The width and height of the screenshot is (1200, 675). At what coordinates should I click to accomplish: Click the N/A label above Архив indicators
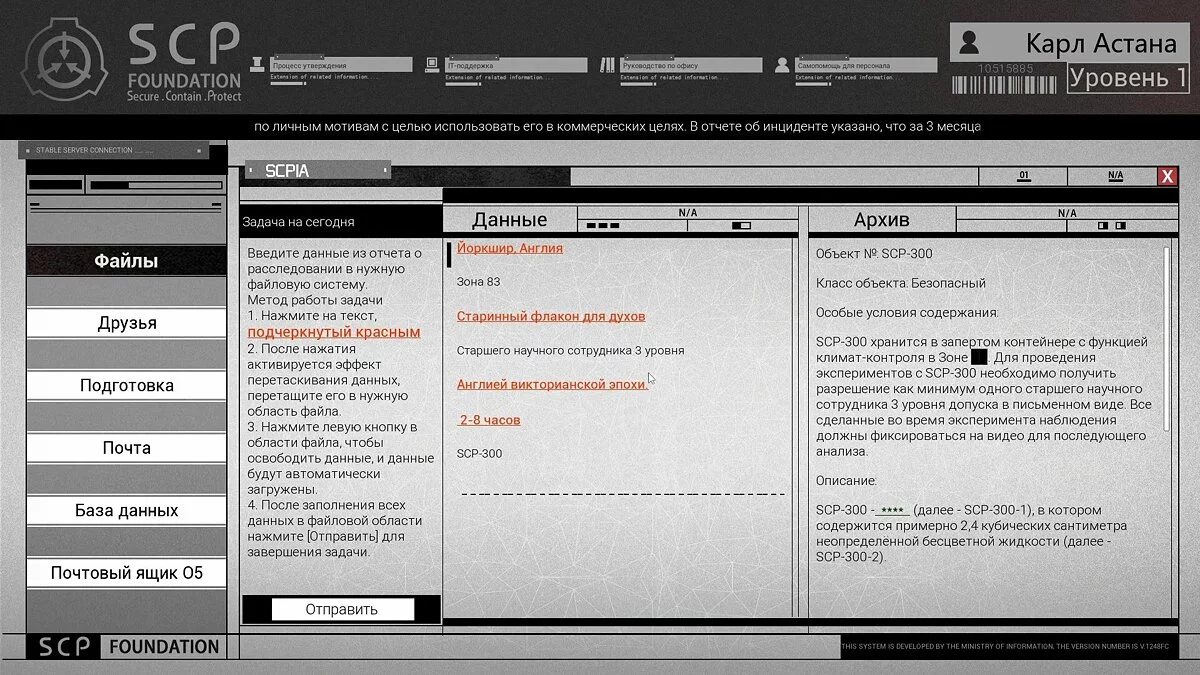click(x=1068, y=213)
